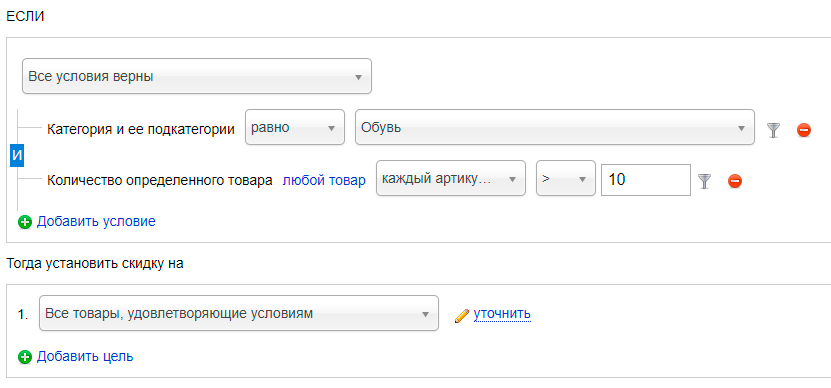Screen dimensions: 831x388
Task: Click the Добавить условие link
Action: pyautogui.click(x=96, y=222)
